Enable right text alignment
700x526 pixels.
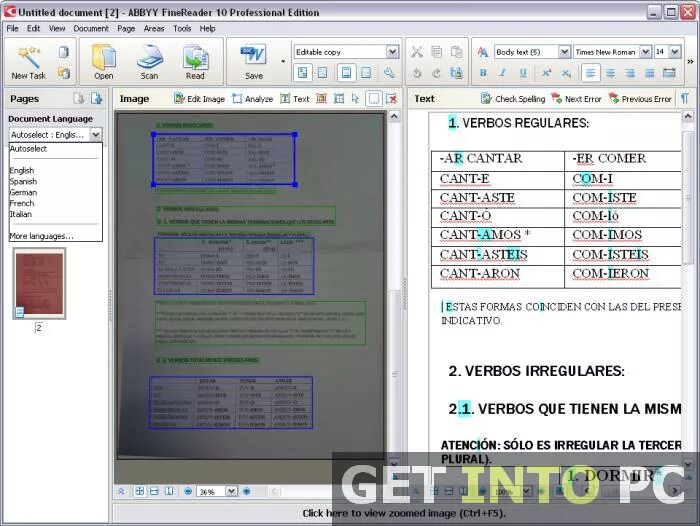point(630,73)
